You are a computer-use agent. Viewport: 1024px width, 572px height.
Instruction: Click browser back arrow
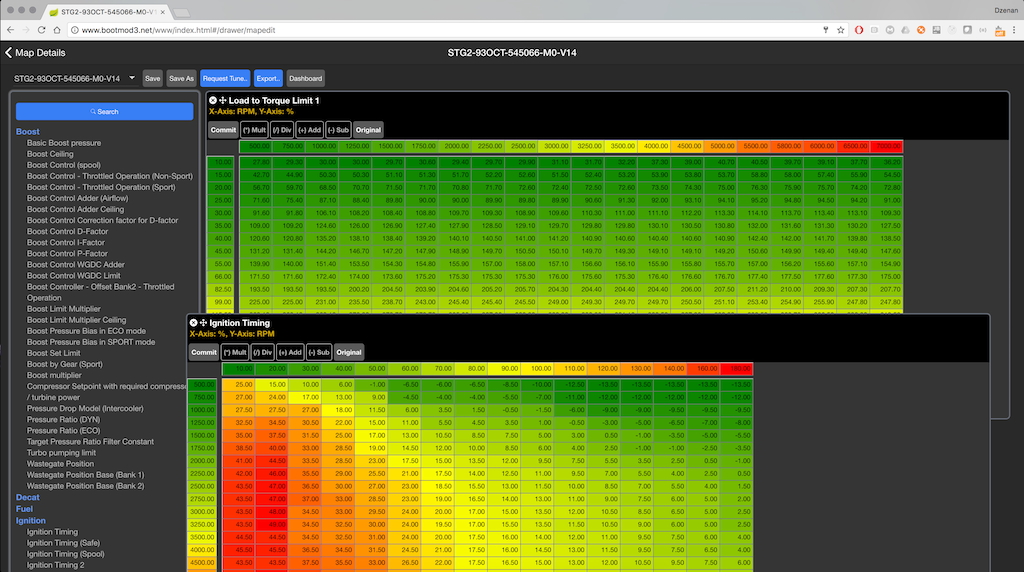point(10,30)
